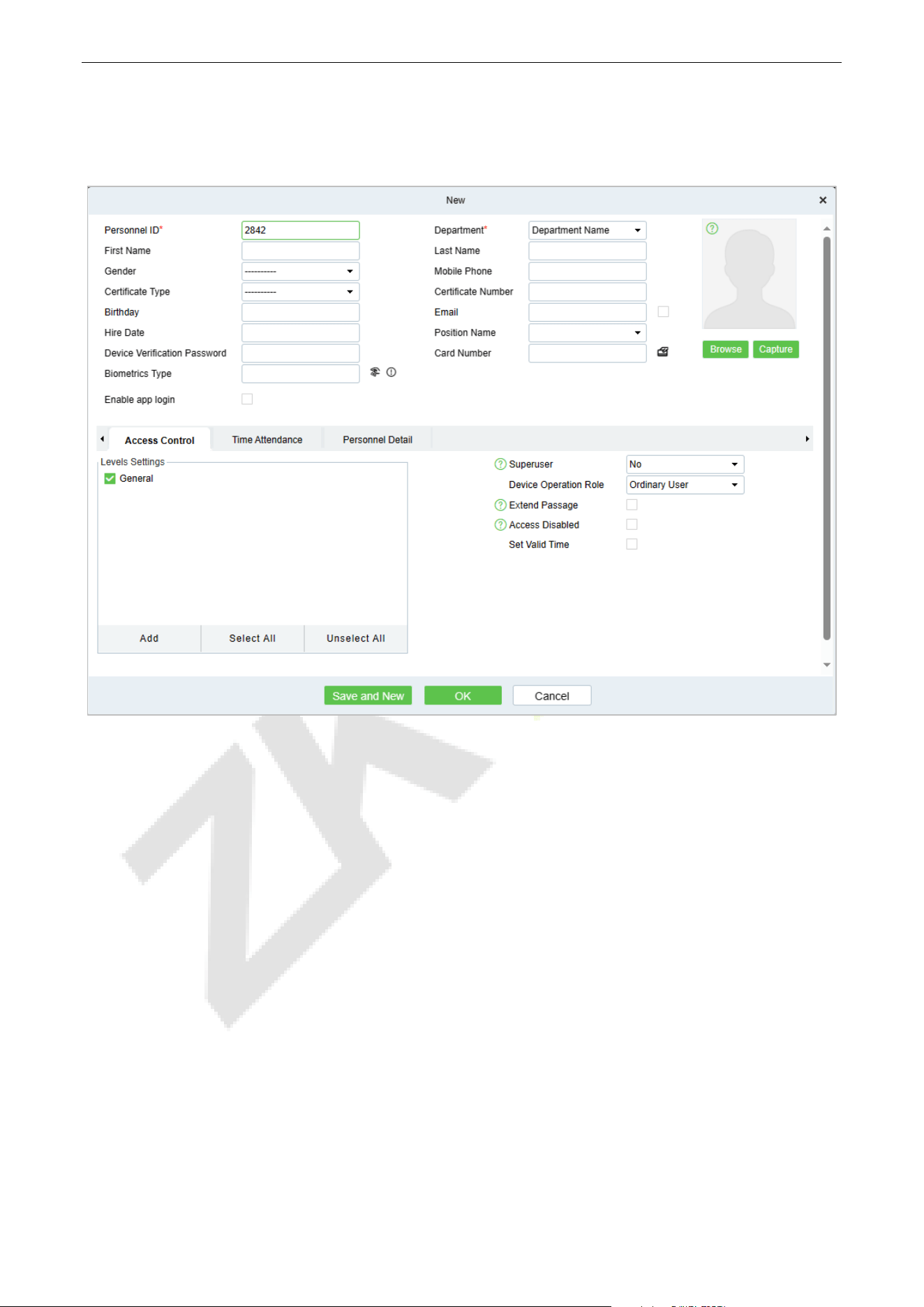Viewport: 924px width, 1307px height.
Task: Switch to the Access Control tab
Action: [x=160, y=440]
